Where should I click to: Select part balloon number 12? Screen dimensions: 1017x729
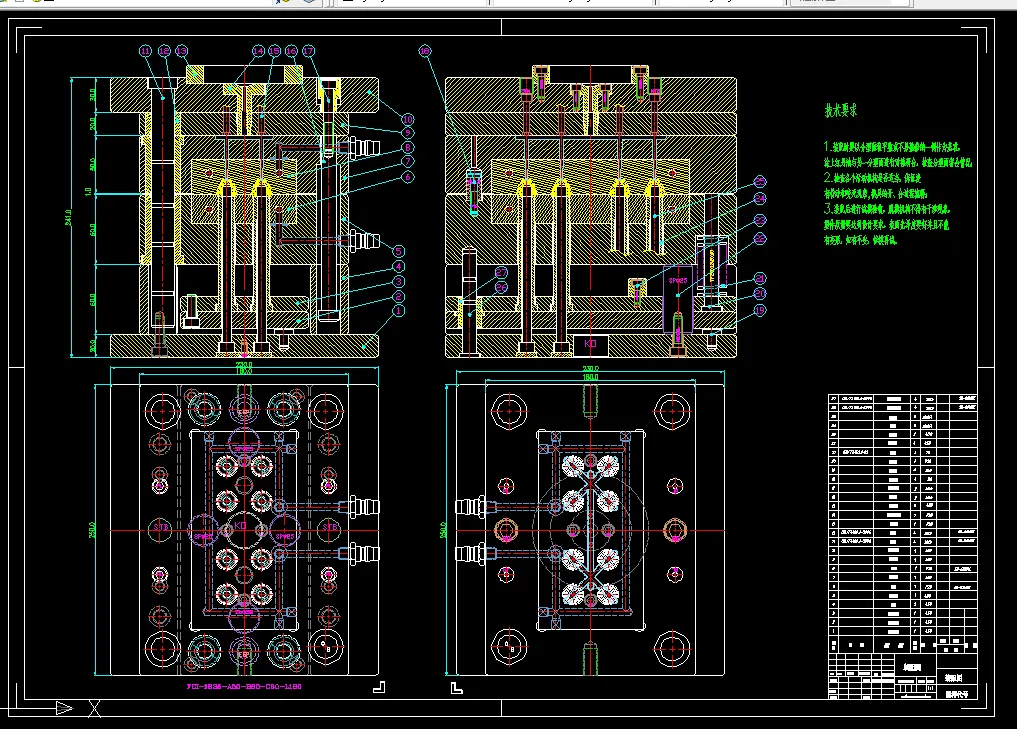coord(164,51)
